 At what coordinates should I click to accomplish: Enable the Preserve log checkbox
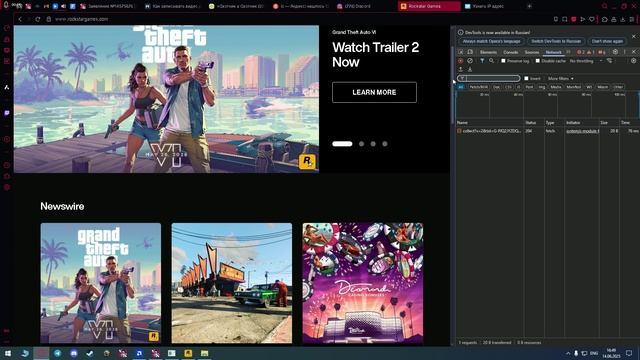(x=503, y=61)
